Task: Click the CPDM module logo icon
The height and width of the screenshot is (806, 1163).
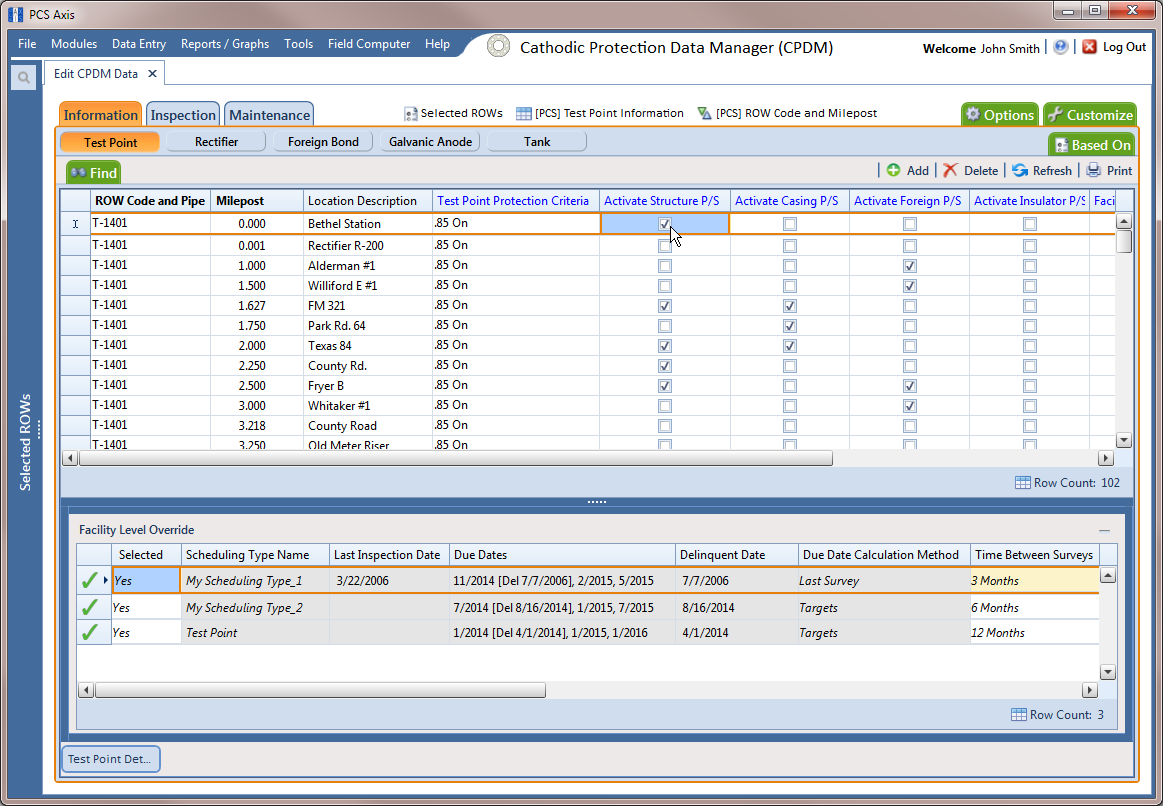Action: click(498, 46)
